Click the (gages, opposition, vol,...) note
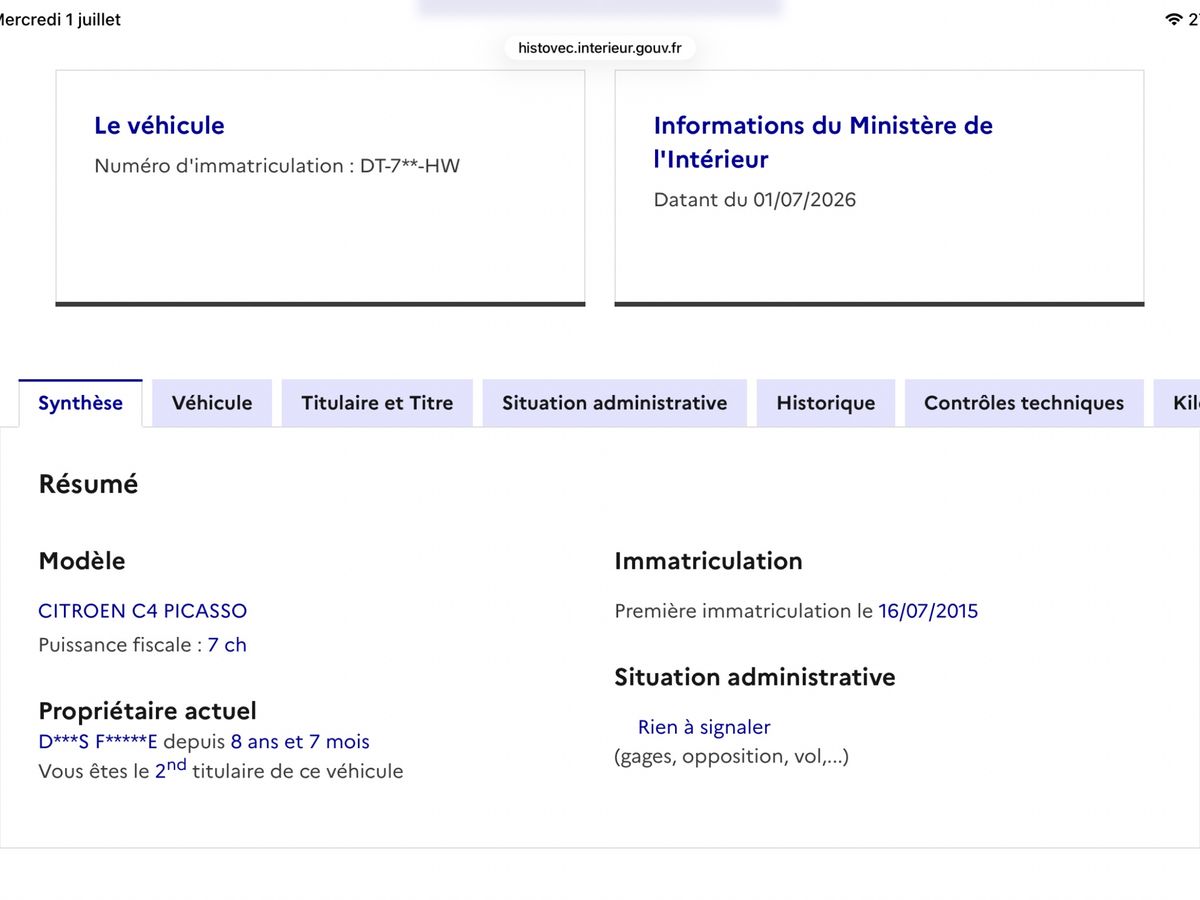The height and width of the screenshot is (900, 1200). click(731, 756)
